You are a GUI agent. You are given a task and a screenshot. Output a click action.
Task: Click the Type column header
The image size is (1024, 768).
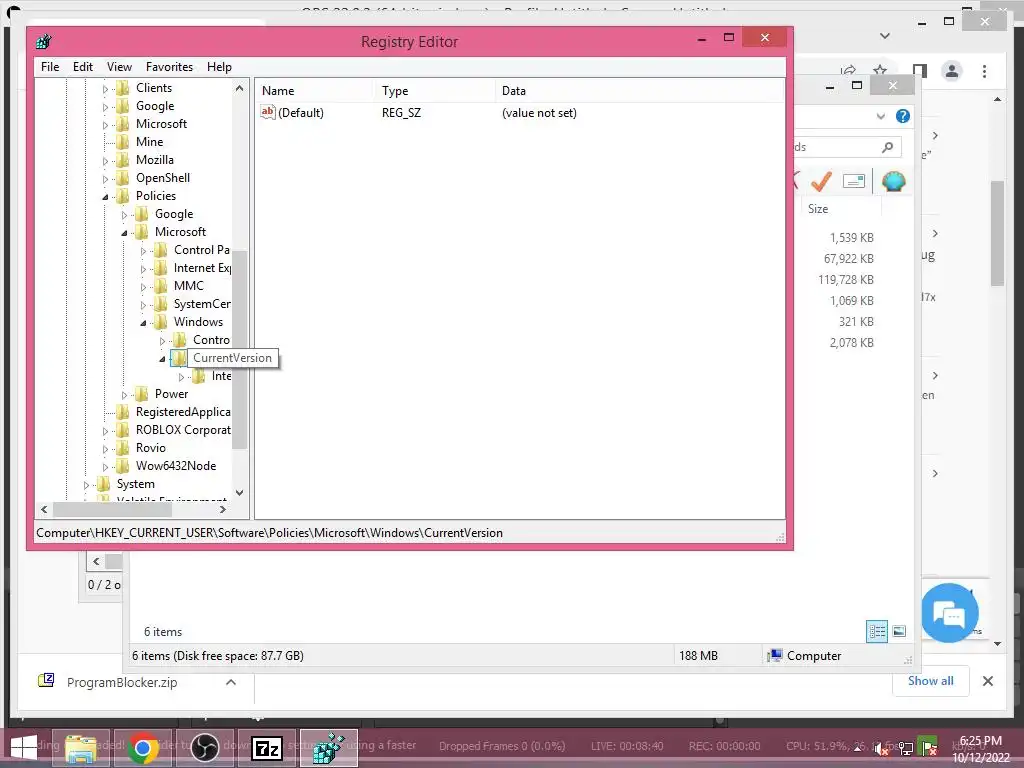click(x=434, y=91)
